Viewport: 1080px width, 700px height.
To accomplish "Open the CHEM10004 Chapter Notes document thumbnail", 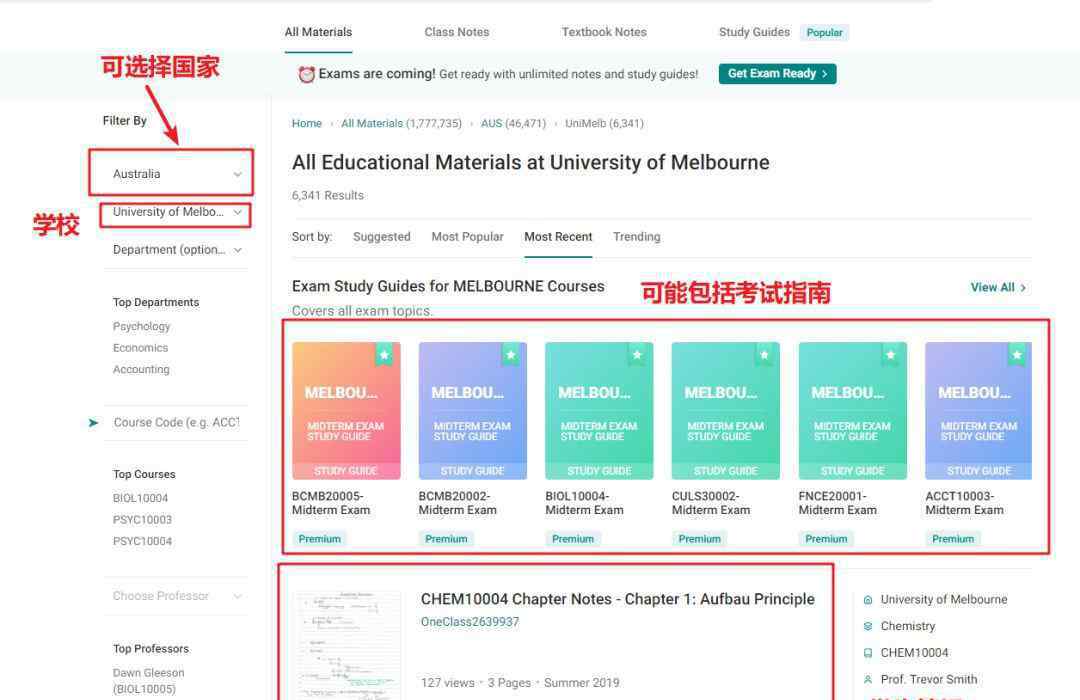I will 348,646.
